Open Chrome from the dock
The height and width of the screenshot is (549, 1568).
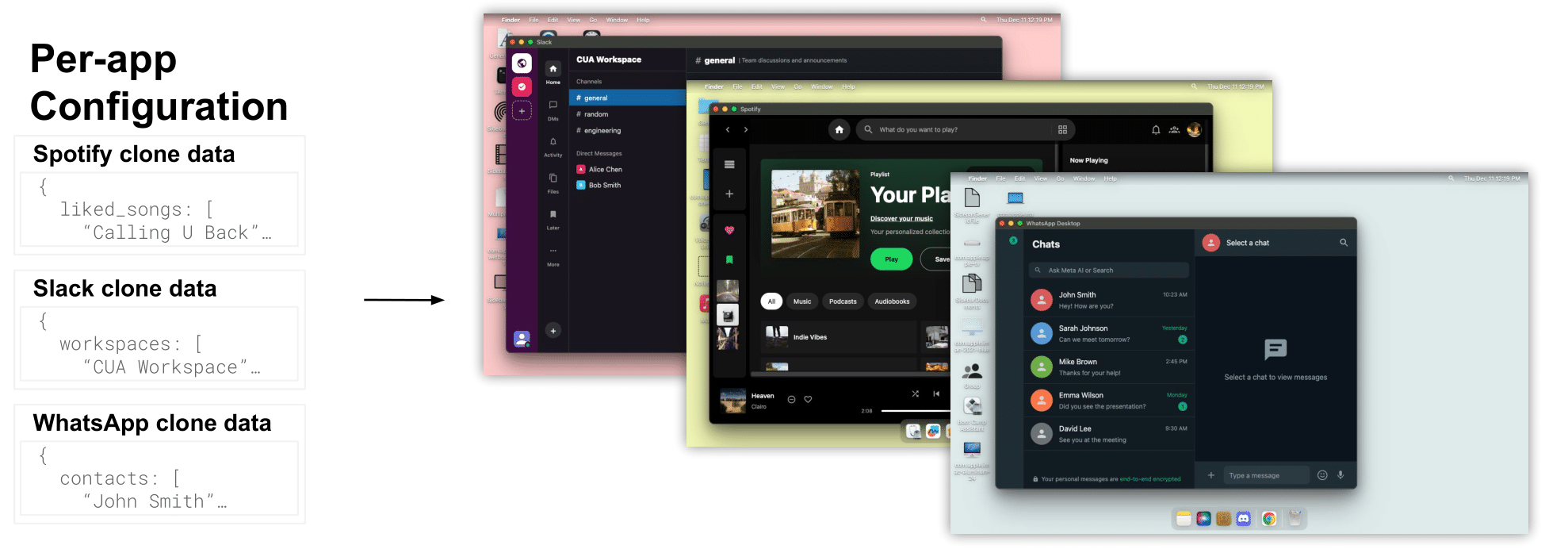tap(1268, 519)
